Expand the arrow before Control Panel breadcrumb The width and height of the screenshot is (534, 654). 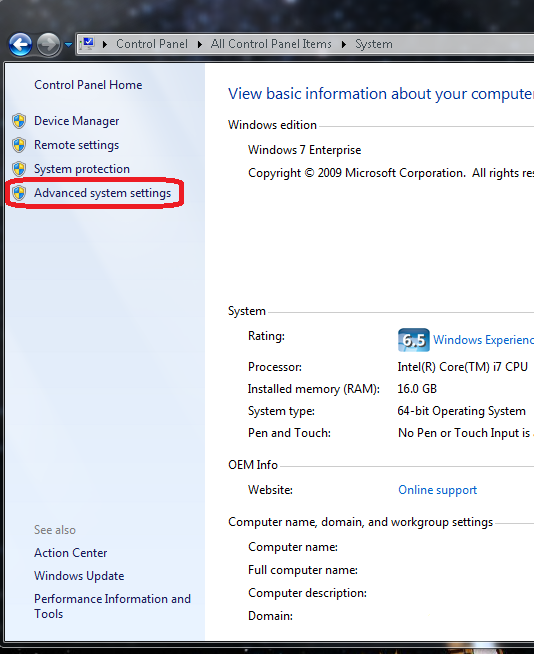tap(105, 44)
